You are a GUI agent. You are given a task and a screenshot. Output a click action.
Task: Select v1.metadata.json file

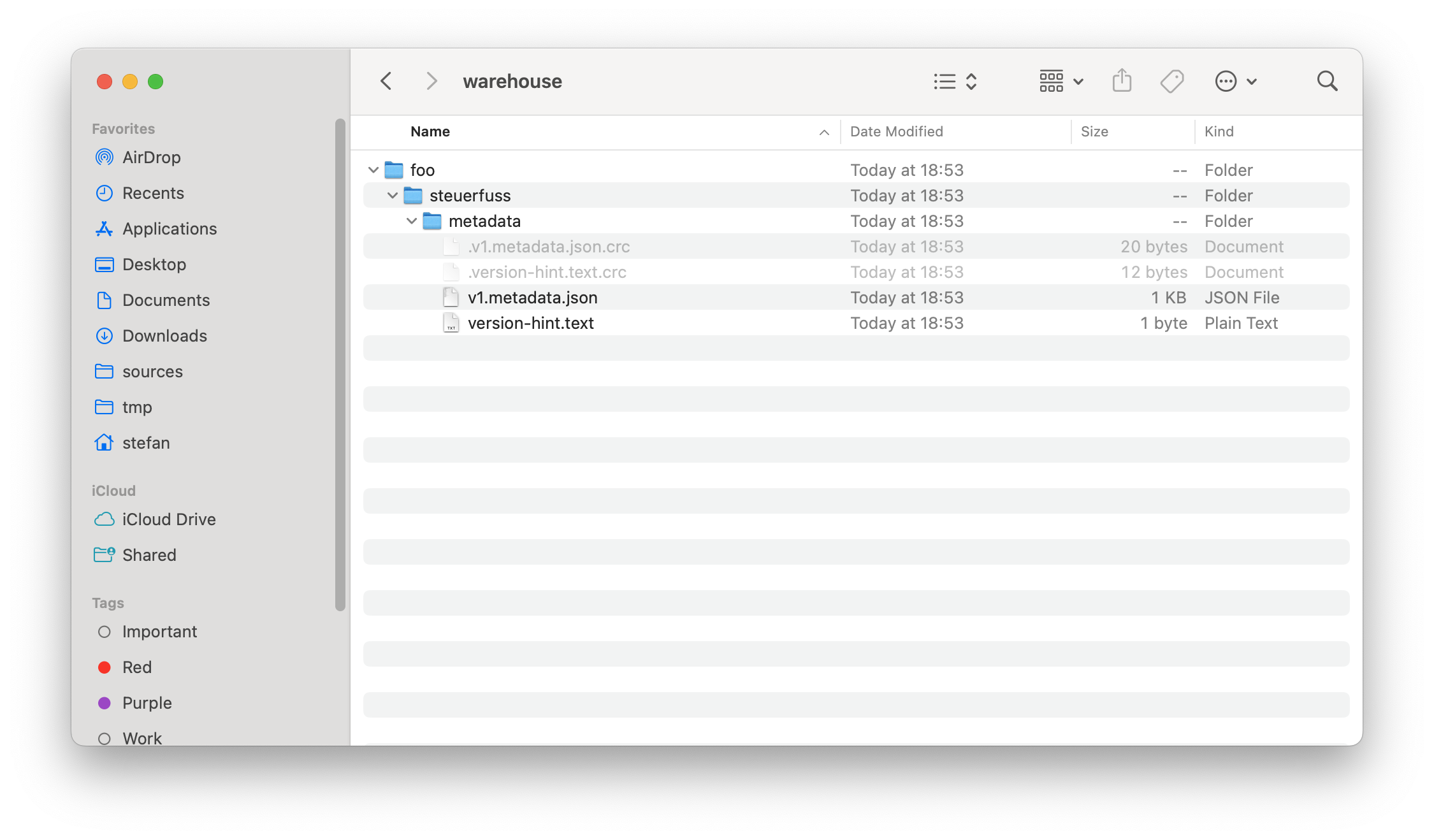532,297
